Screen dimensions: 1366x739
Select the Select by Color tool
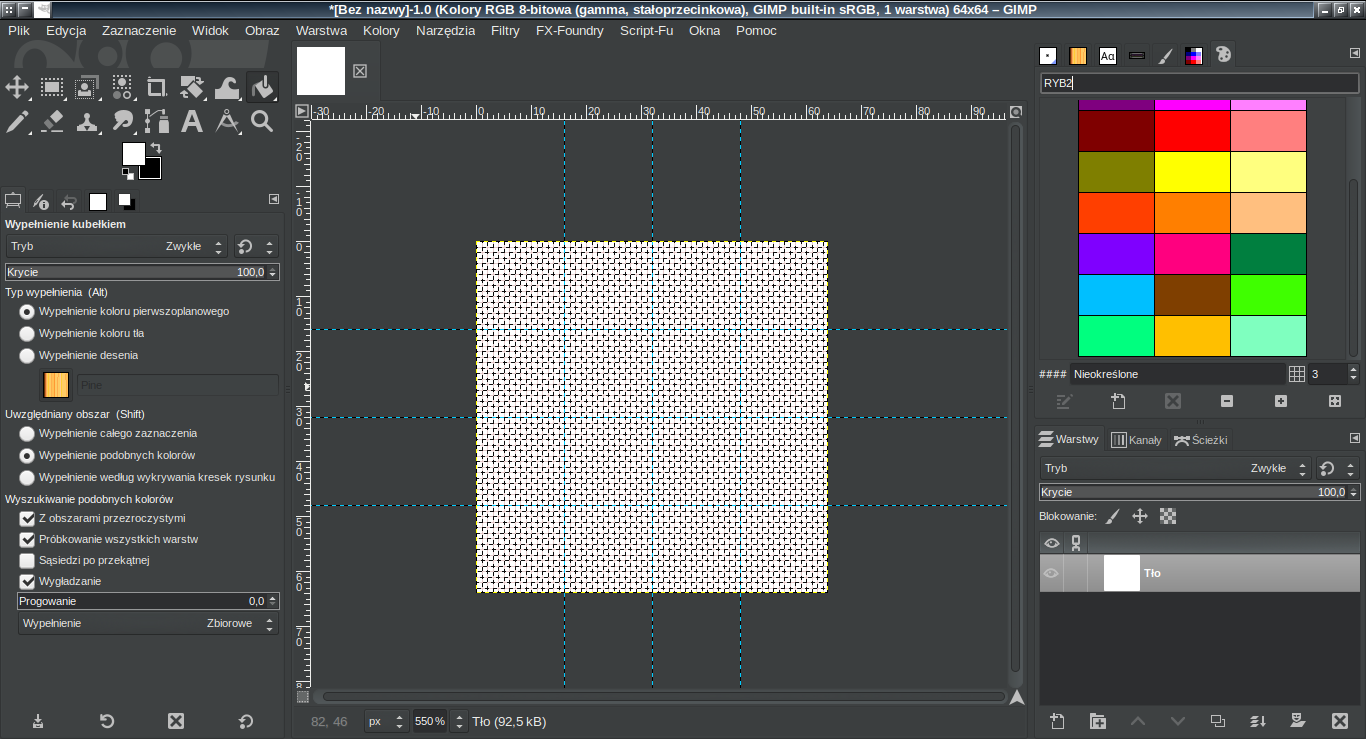tap(122, 87)
